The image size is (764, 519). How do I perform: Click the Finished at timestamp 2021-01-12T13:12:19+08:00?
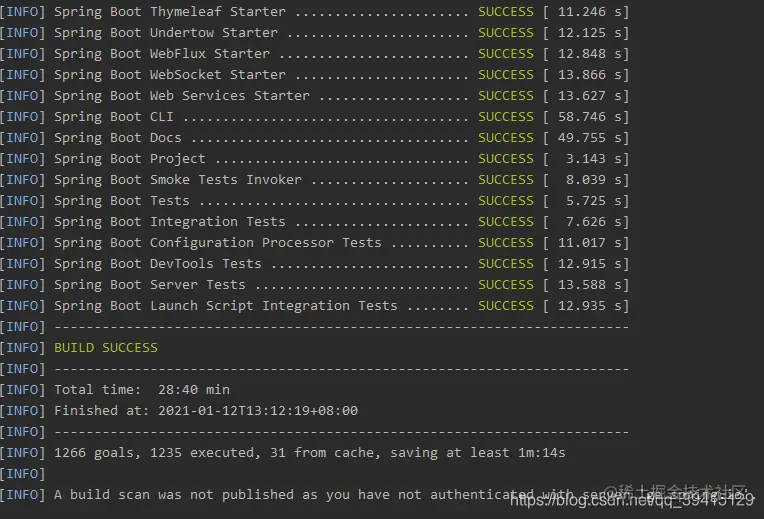point(258,410)
